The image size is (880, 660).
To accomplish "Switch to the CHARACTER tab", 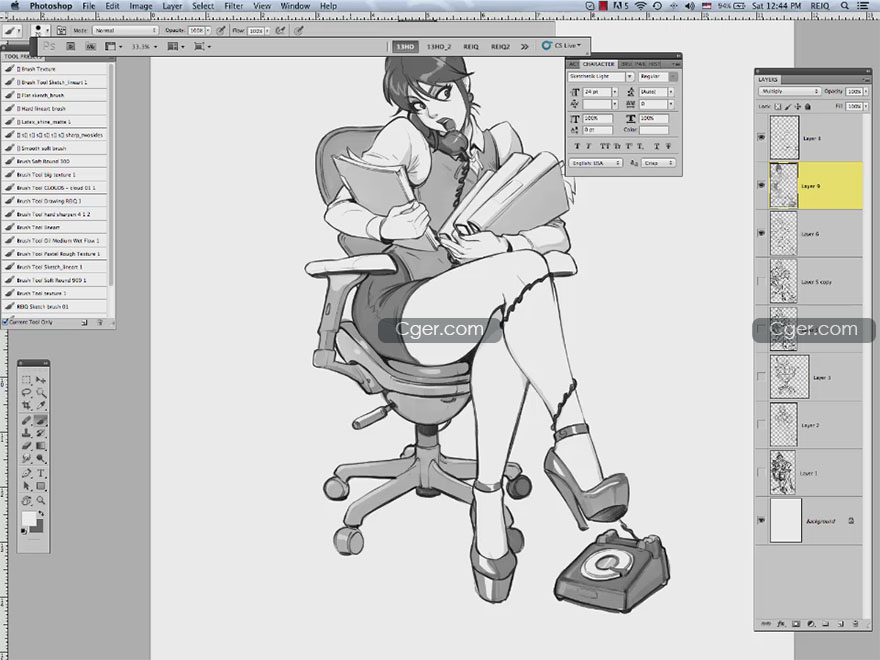I will [x=598, y=64].
